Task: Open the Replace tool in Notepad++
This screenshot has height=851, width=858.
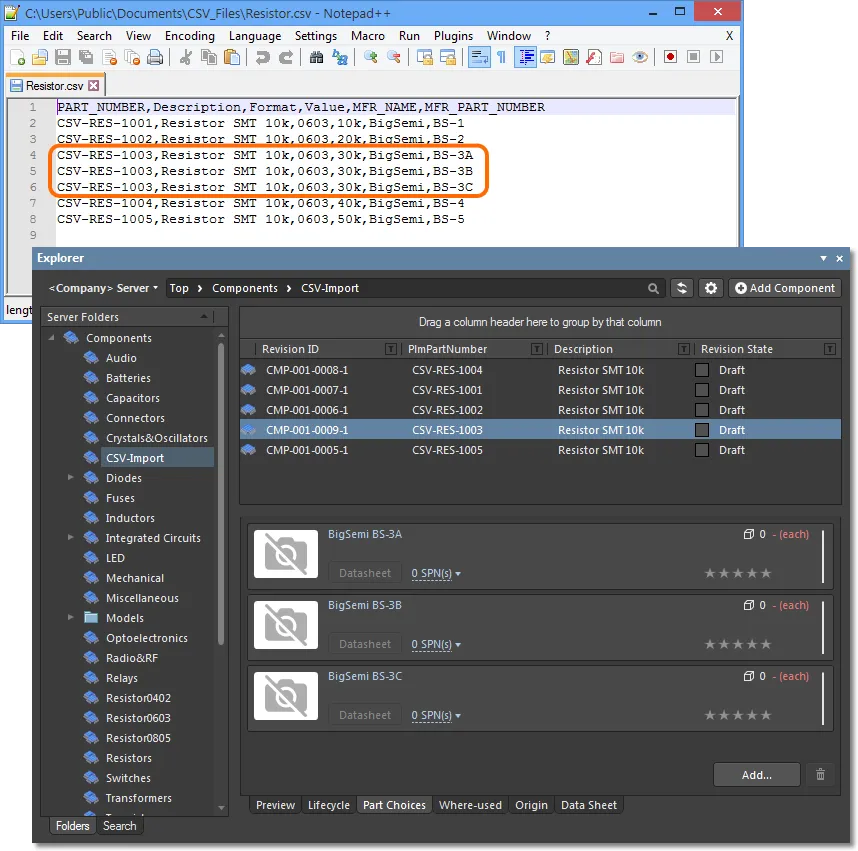Action: (x=340, y=57)
